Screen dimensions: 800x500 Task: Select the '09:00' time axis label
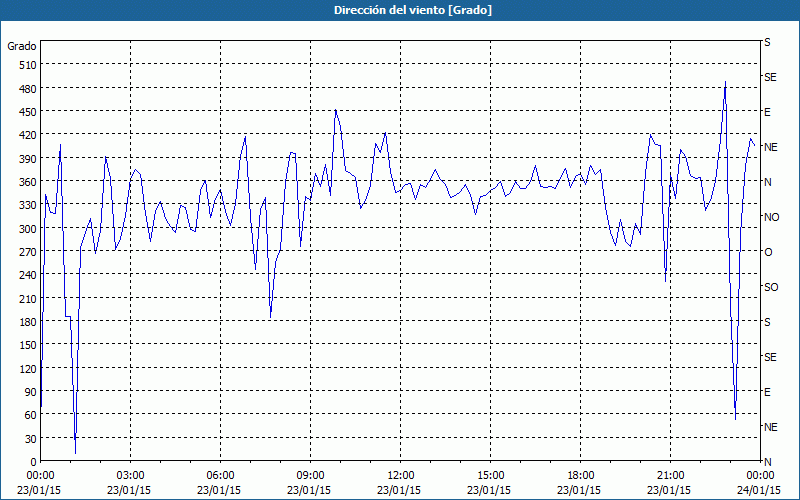[x=312, y=476]
